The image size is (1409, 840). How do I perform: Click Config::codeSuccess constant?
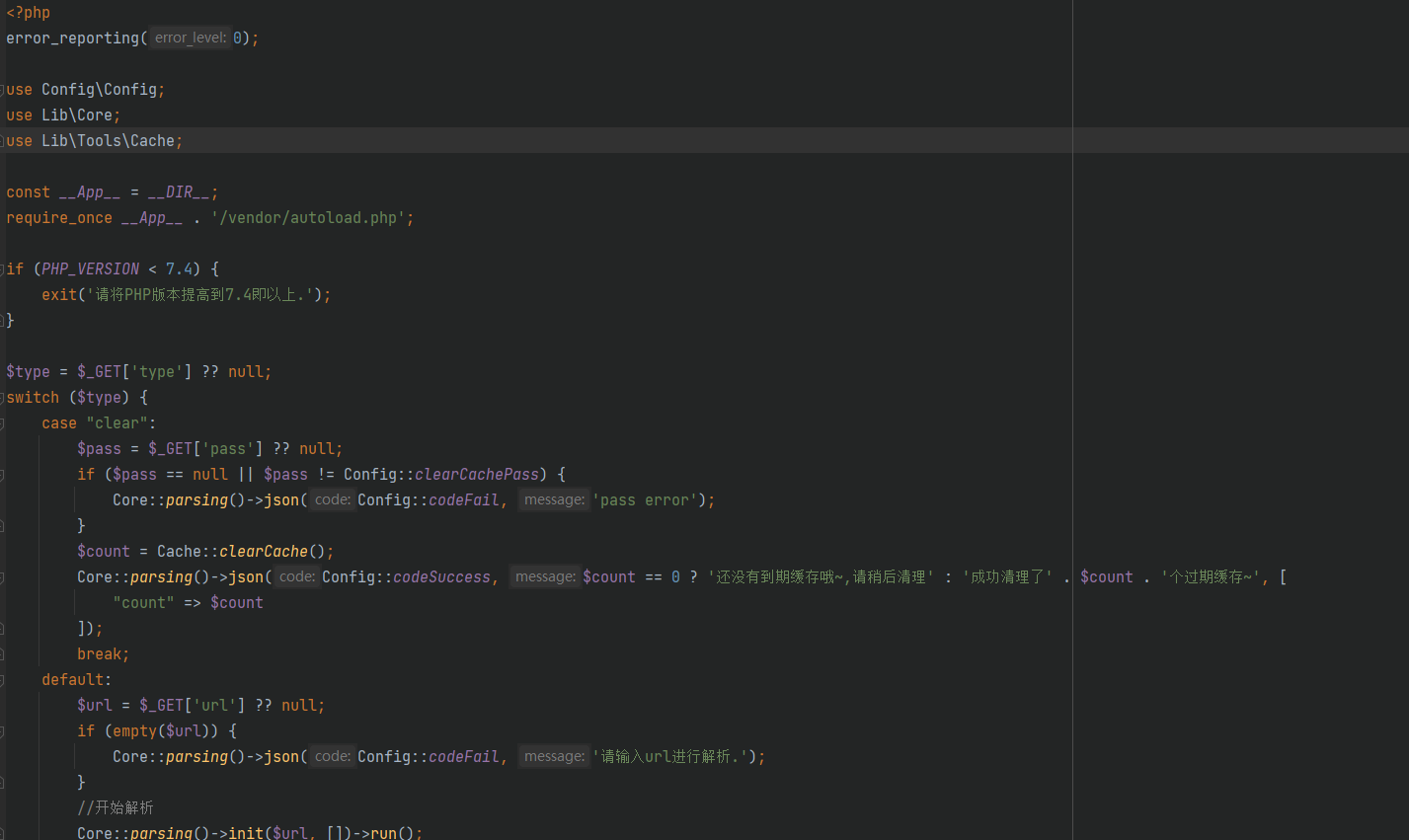[x=406, y=577]
